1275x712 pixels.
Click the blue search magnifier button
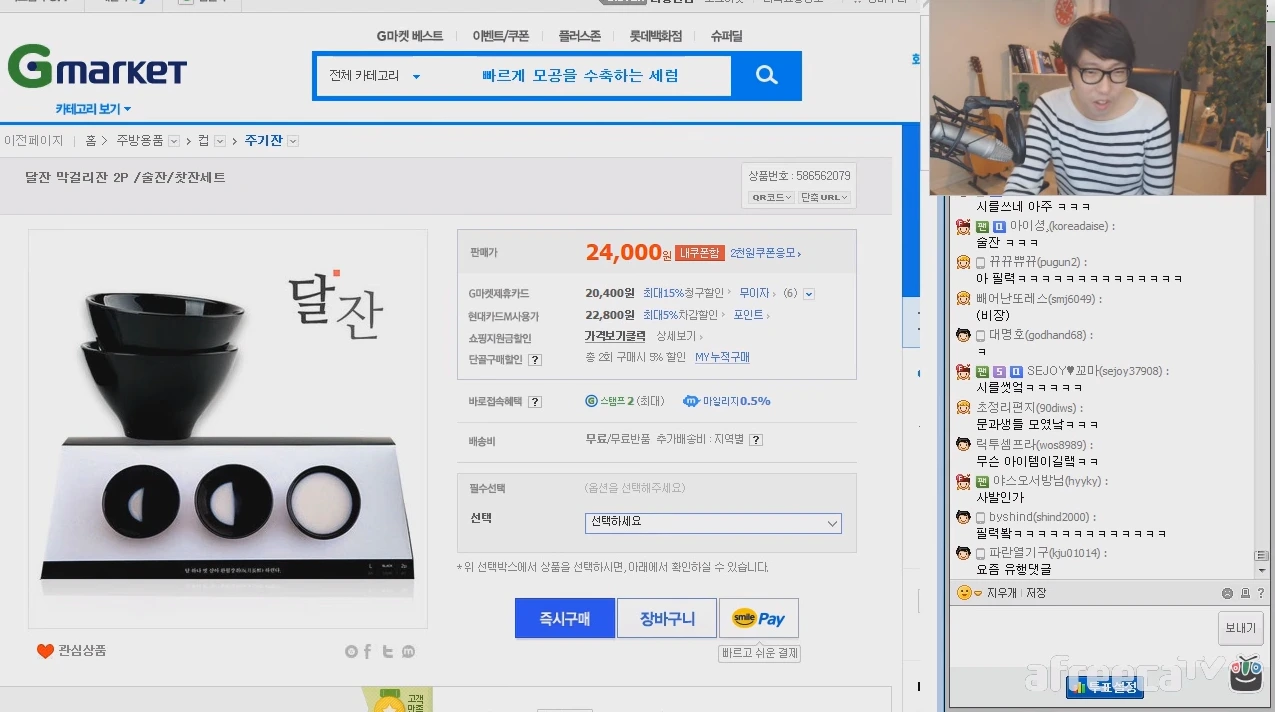click(x=766, y=75)
